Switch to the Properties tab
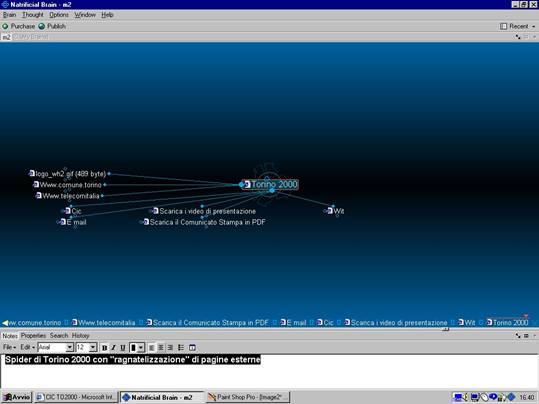The image size is (539, 404). (33, 335)
